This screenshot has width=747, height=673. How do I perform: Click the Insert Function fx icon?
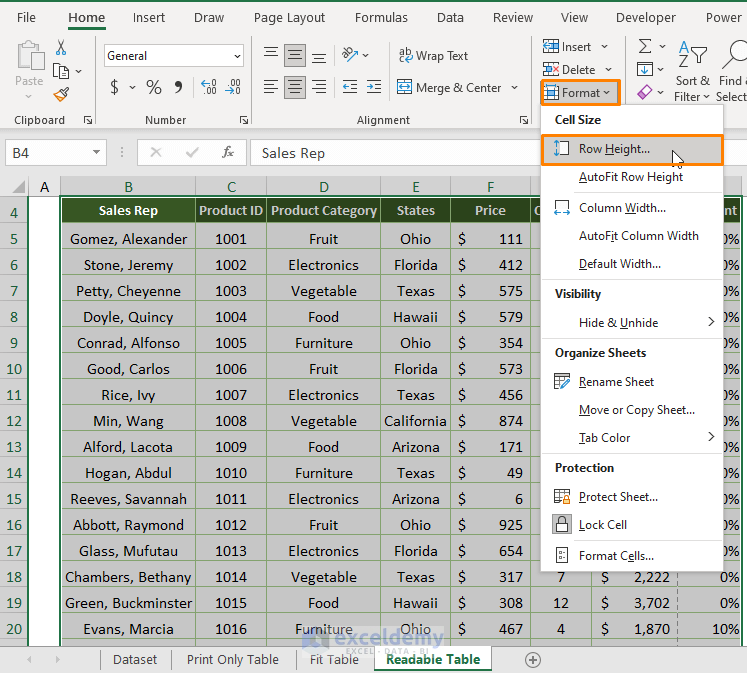pyautogui.click(x=228, y=153)
